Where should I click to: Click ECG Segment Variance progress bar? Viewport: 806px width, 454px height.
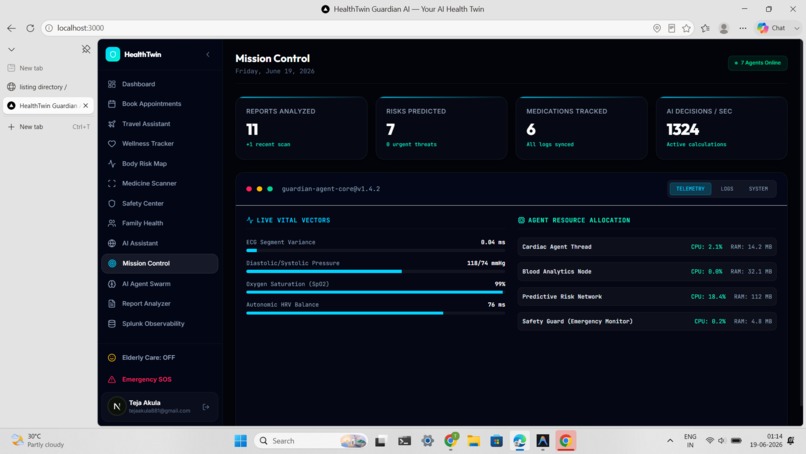(375, 250)
